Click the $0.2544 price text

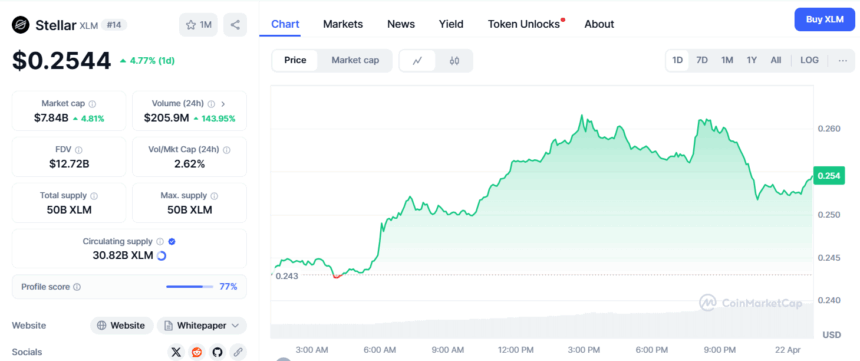point(61,61)
